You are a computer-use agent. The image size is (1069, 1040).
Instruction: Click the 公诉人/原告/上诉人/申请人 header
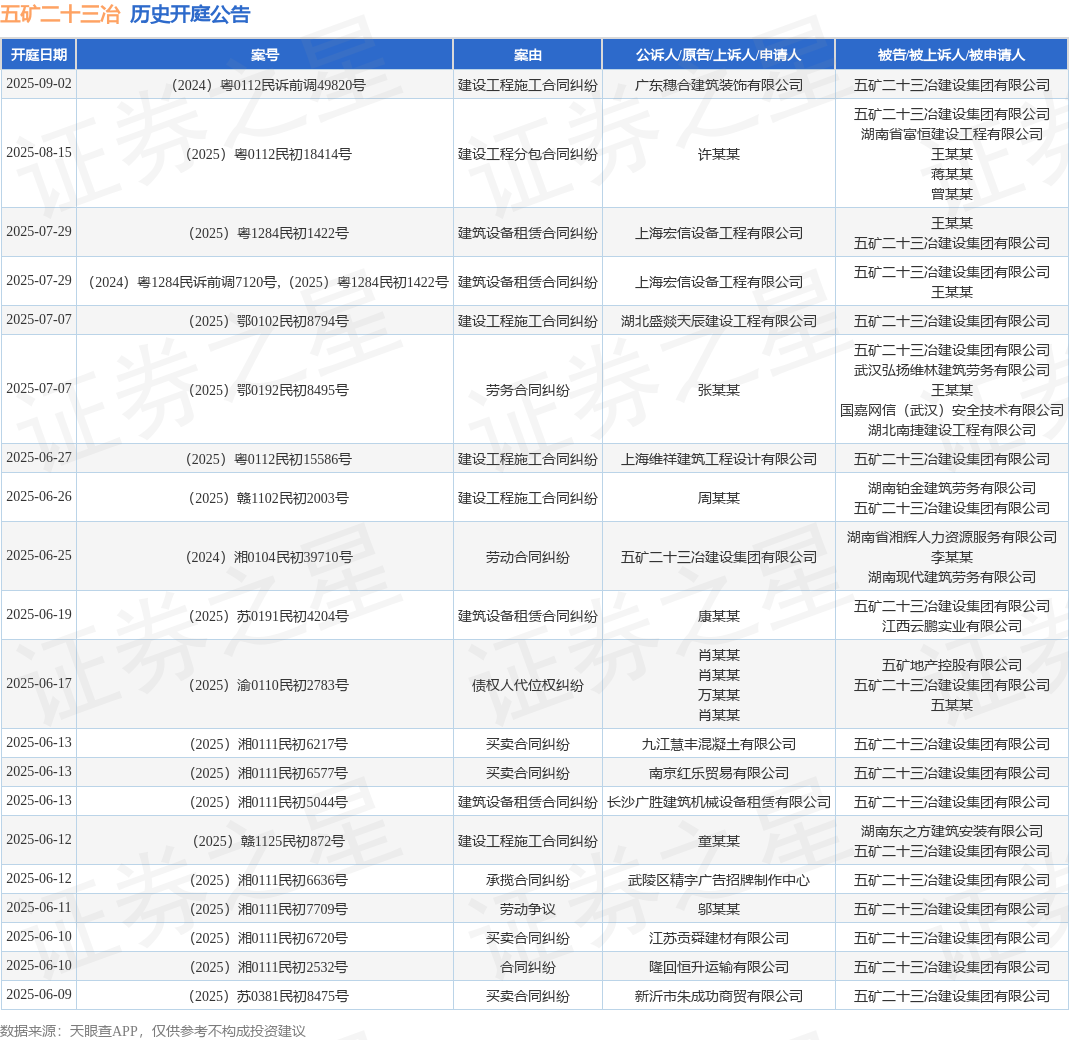(718, 55)
